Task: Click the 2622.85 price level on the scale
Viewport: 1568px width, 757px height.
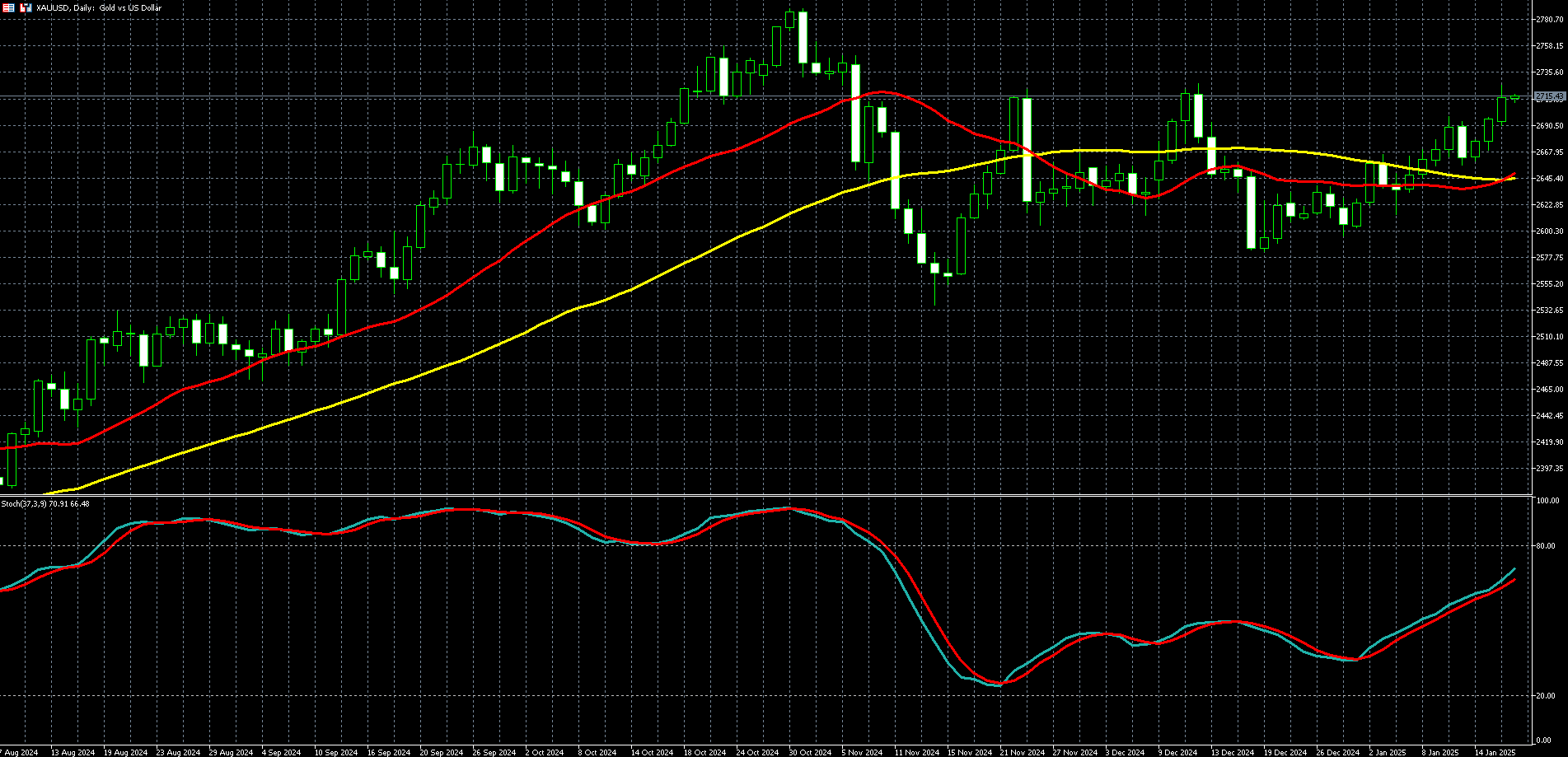Action: (1550, 204)
